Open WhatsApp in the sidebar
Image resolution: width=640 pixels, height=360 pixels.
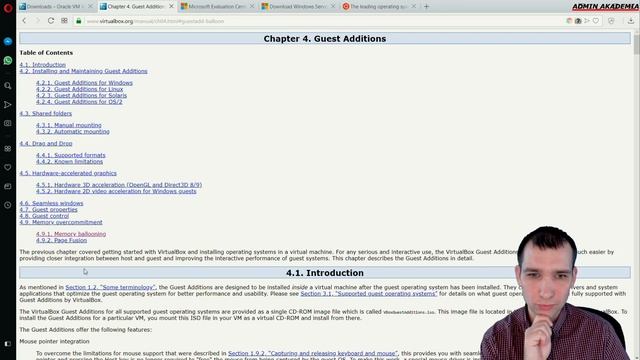coord(8,60)
